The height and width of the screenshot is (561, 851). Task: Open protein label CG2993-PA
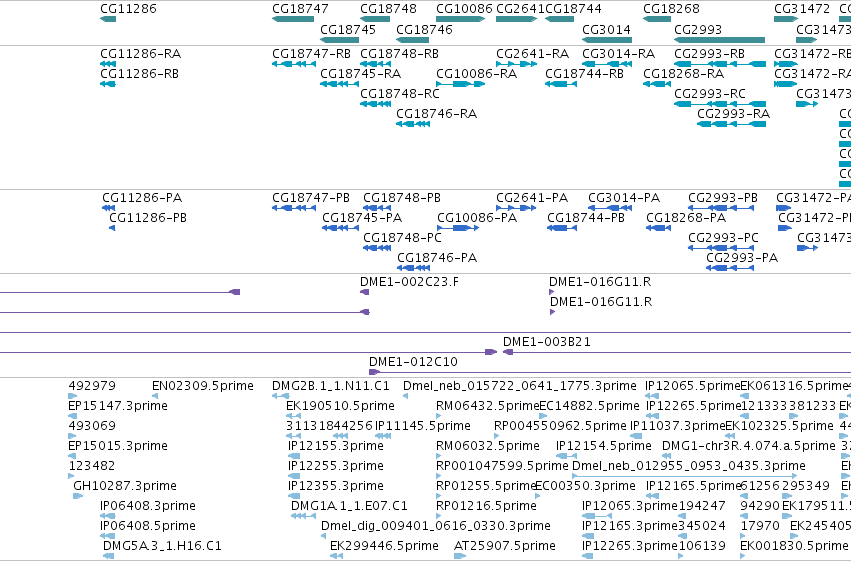742,258
